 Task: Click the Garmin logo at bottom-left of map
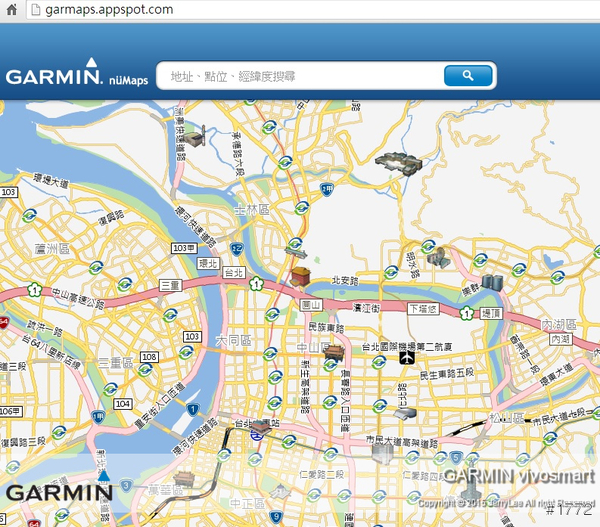58,492
